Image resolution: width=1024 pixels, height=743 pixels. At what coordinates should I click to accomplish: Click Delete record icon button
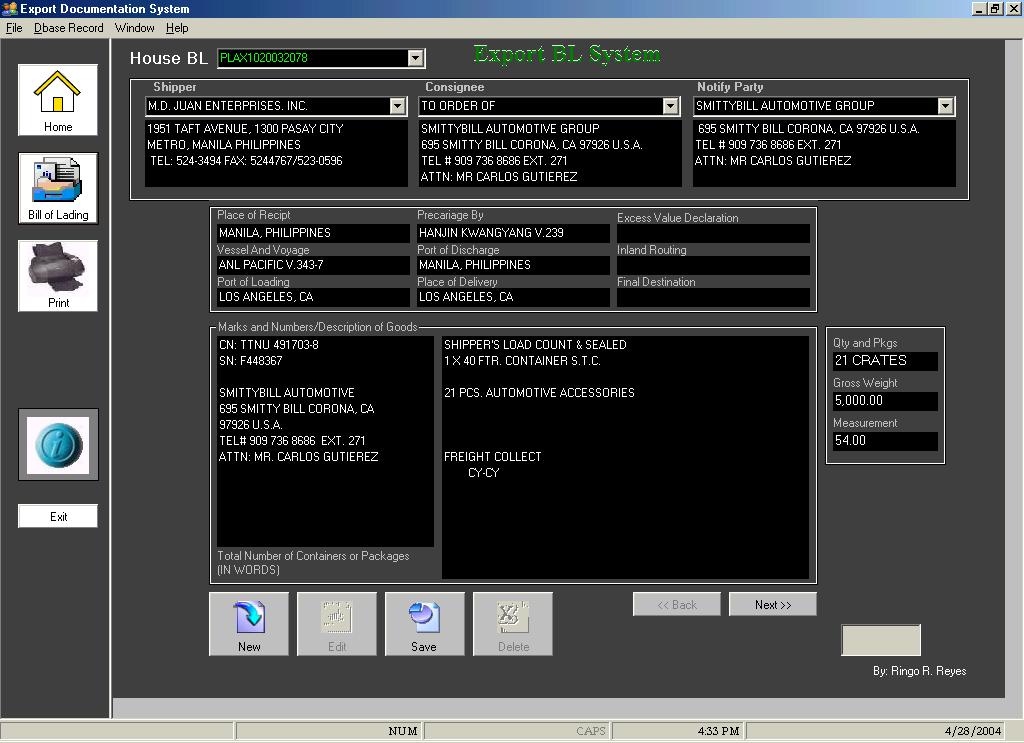pyautogui.click(x=513, y=624)
